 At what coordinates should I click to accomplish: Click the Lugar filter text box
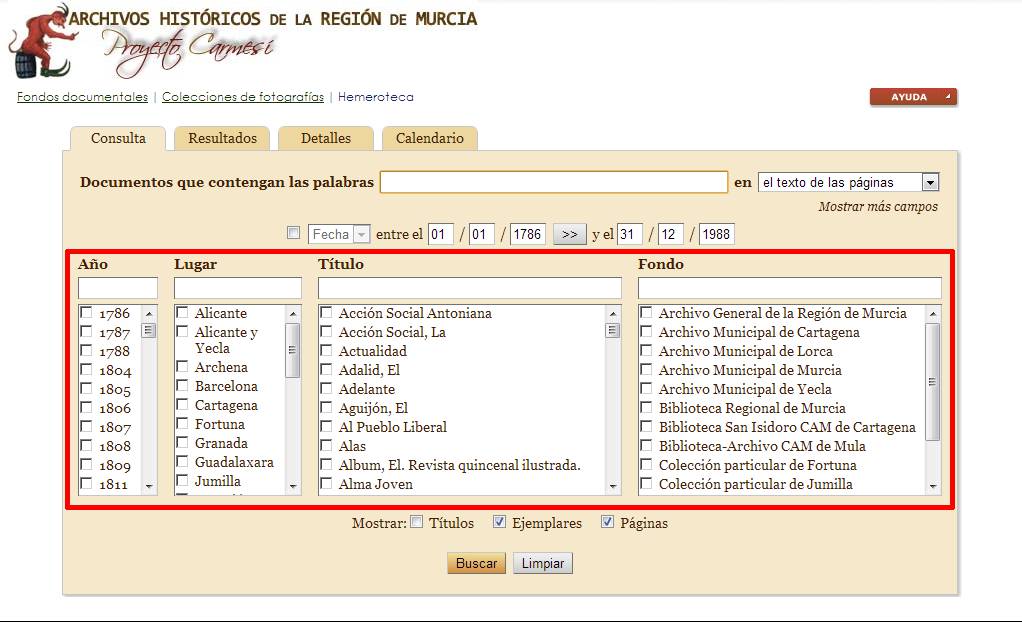[x=238, y=288]
